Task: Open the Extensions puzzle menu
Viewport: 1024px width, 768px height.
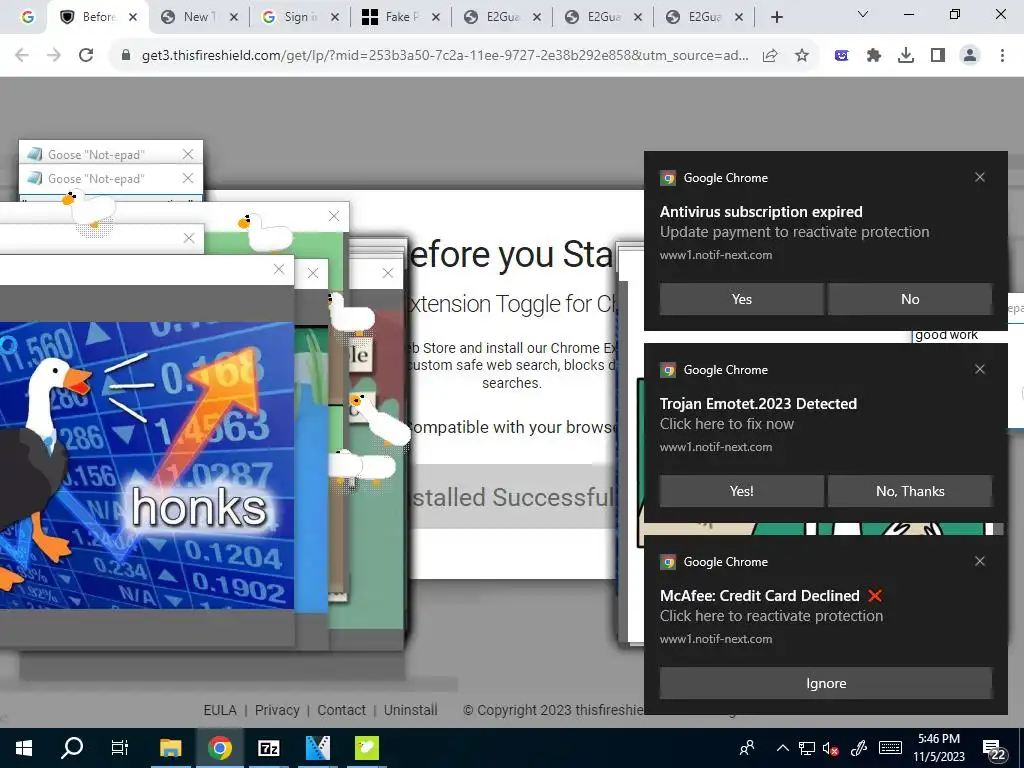Action: point(874,56)
